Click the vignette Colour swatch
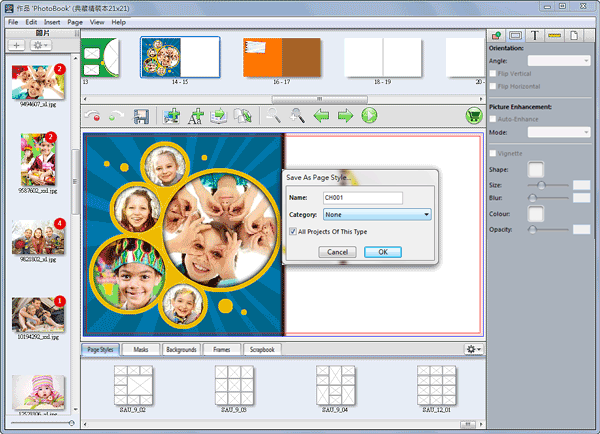This screenshot has height=434, width=600. pyautogui.click(x=535, y=214)
